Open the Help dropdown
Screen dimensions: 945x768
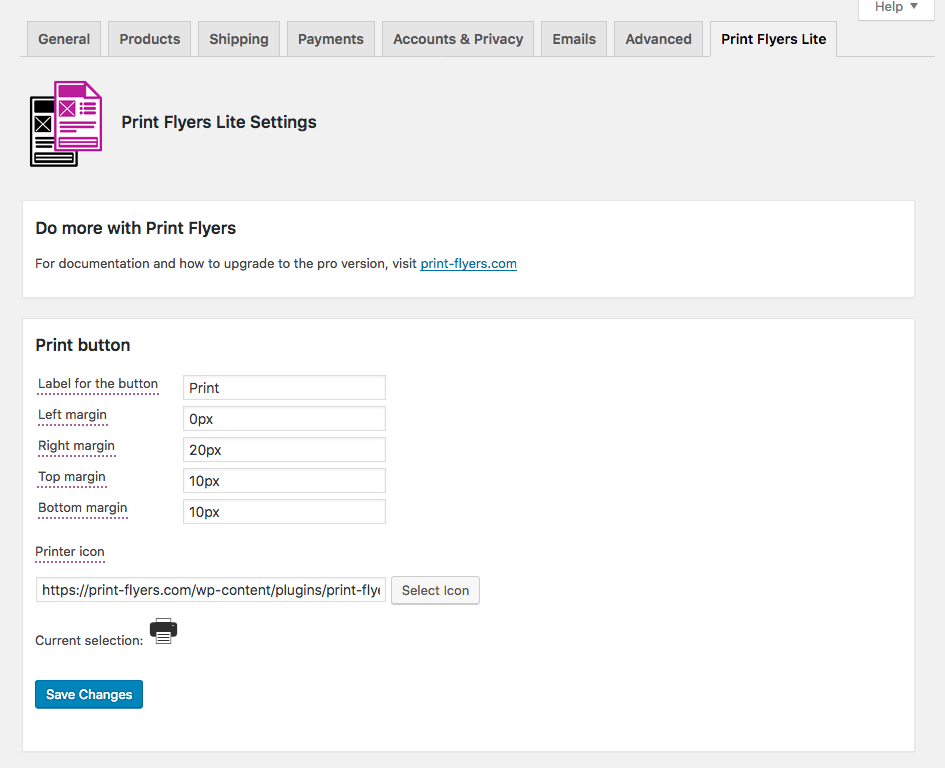(896, 8)
